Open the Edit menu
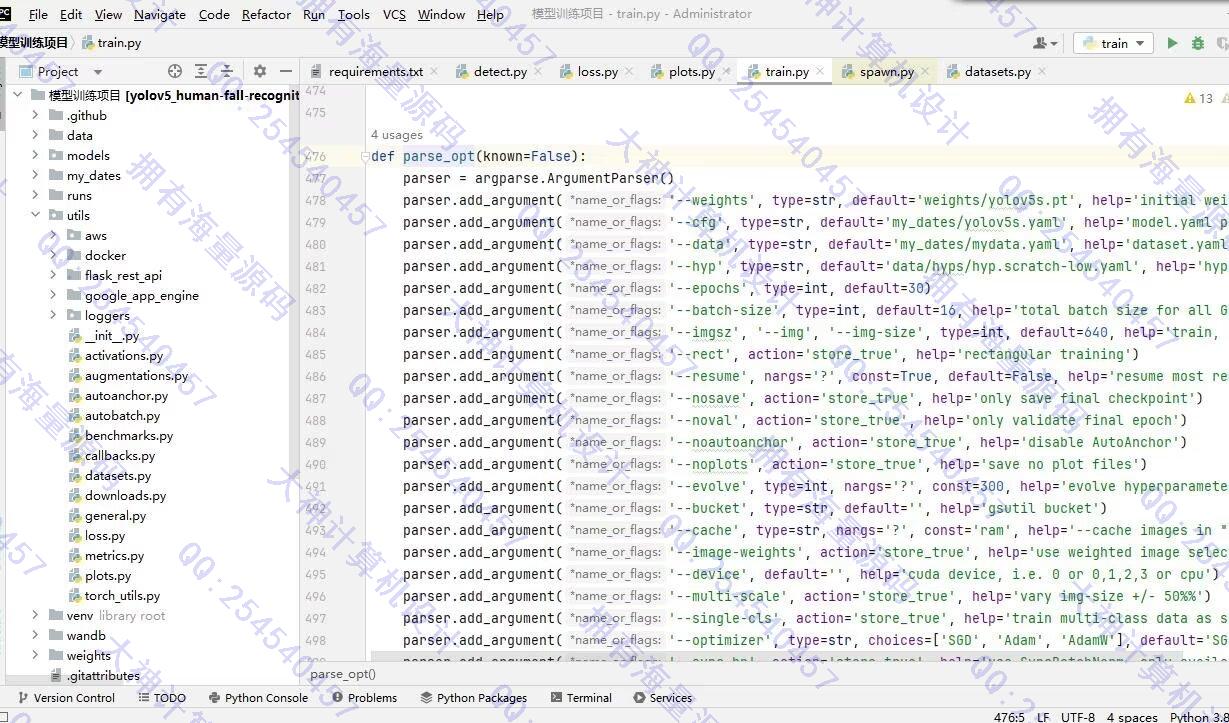 pyautogui.click(x=71, y=15)
